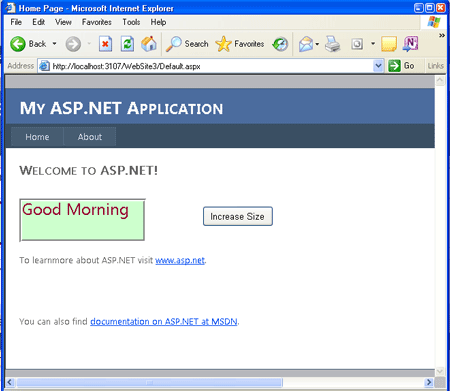Open the Edit menu
The height and width of the screenshot is (391, 450).
[x=38, y=22]
